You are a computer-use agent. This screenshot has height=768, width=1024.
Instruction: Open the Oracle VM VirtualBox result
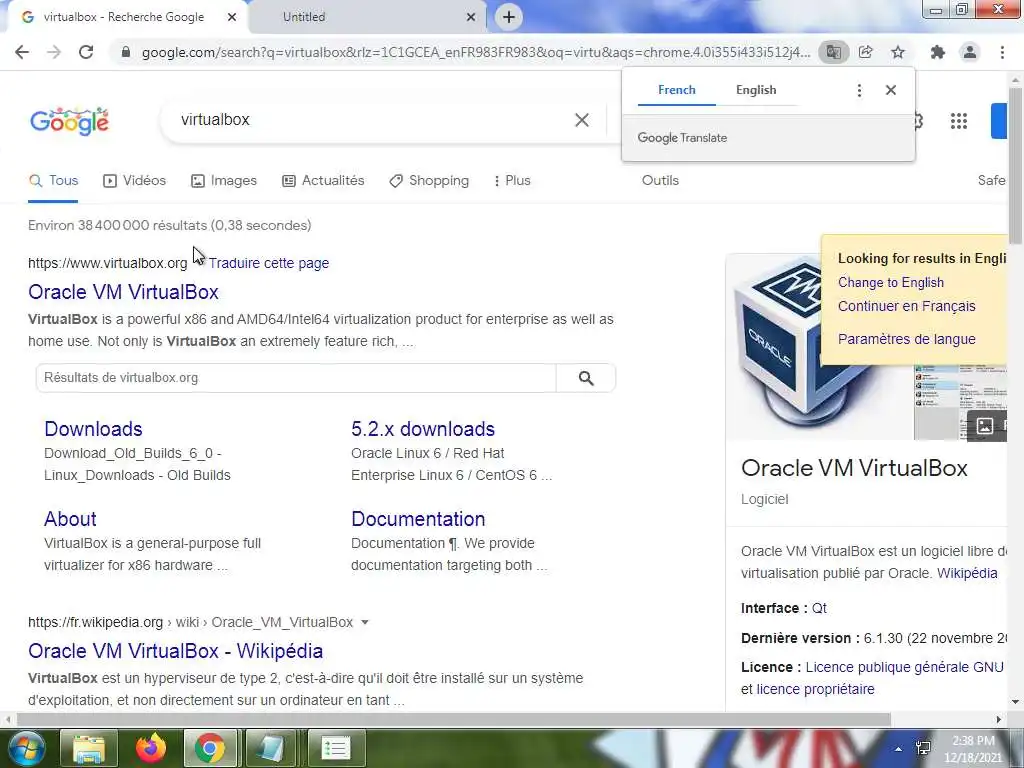pyautogui.click(x=123, y=292)
